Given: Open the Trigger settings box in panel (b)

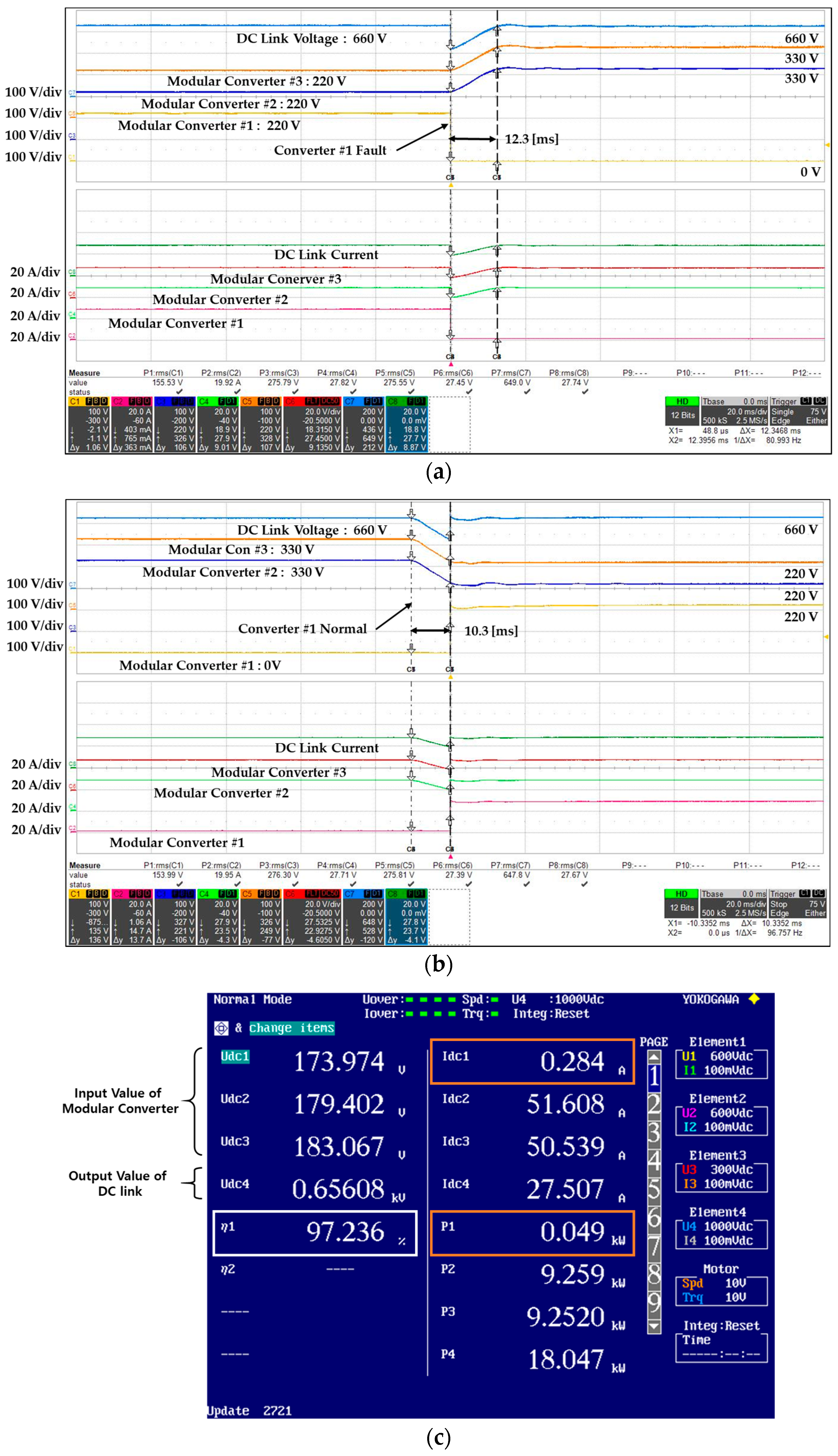Looking at the screenshot, I should [798, 903].
